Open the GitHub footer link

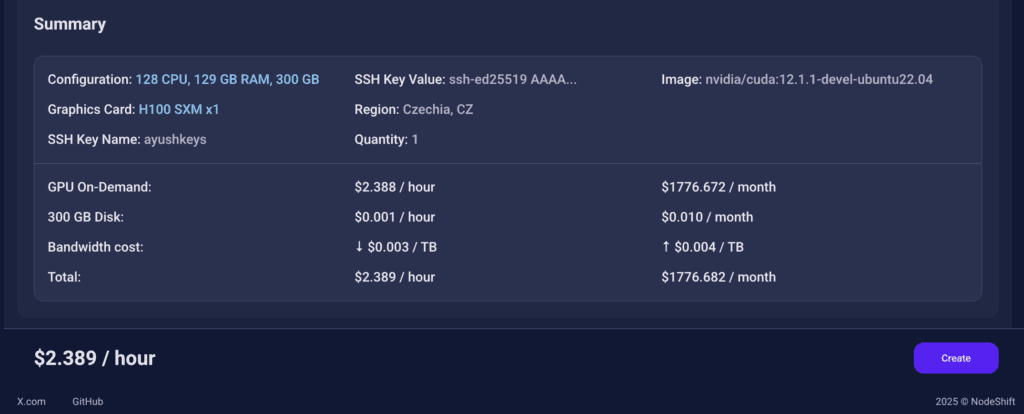coord(88,402)
